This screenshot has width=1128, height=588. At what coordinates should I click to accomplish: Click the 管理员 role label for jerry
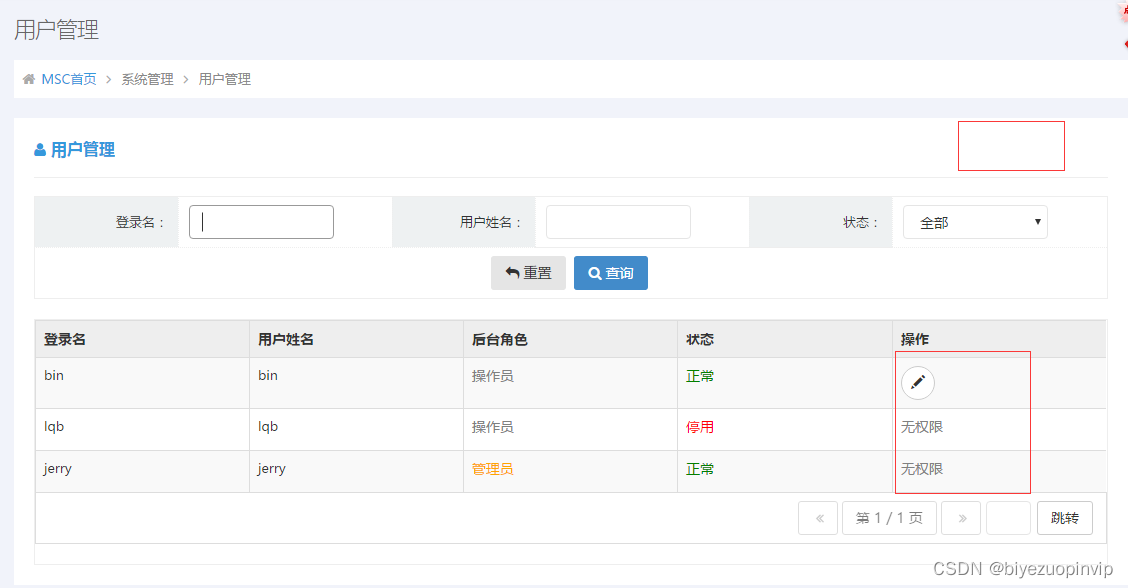pos(493,469)
